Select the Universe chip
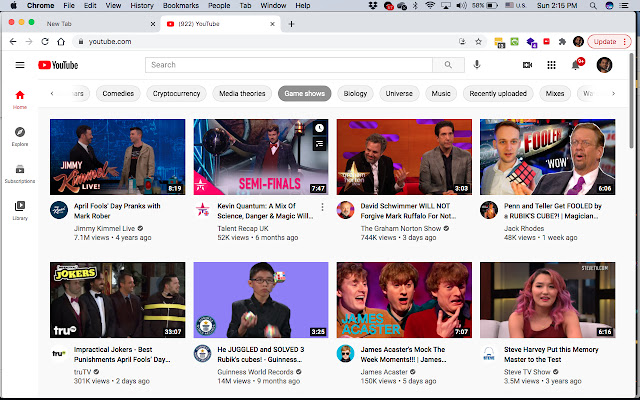 [399, 93]
